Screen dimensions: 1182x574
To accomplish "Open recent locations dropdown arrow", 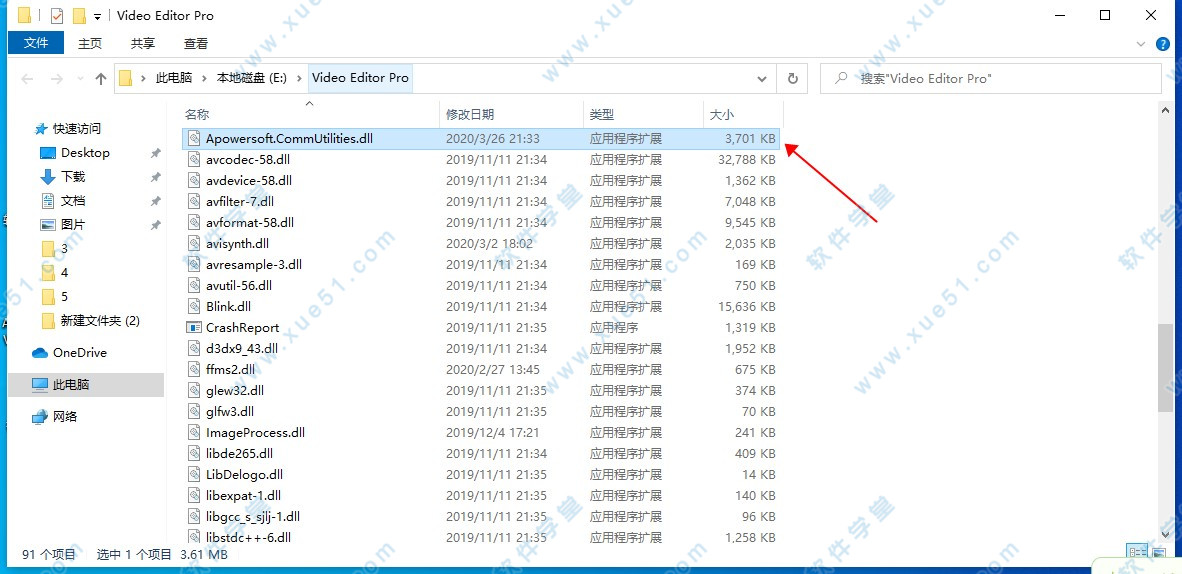I will [x=79, y=79].
